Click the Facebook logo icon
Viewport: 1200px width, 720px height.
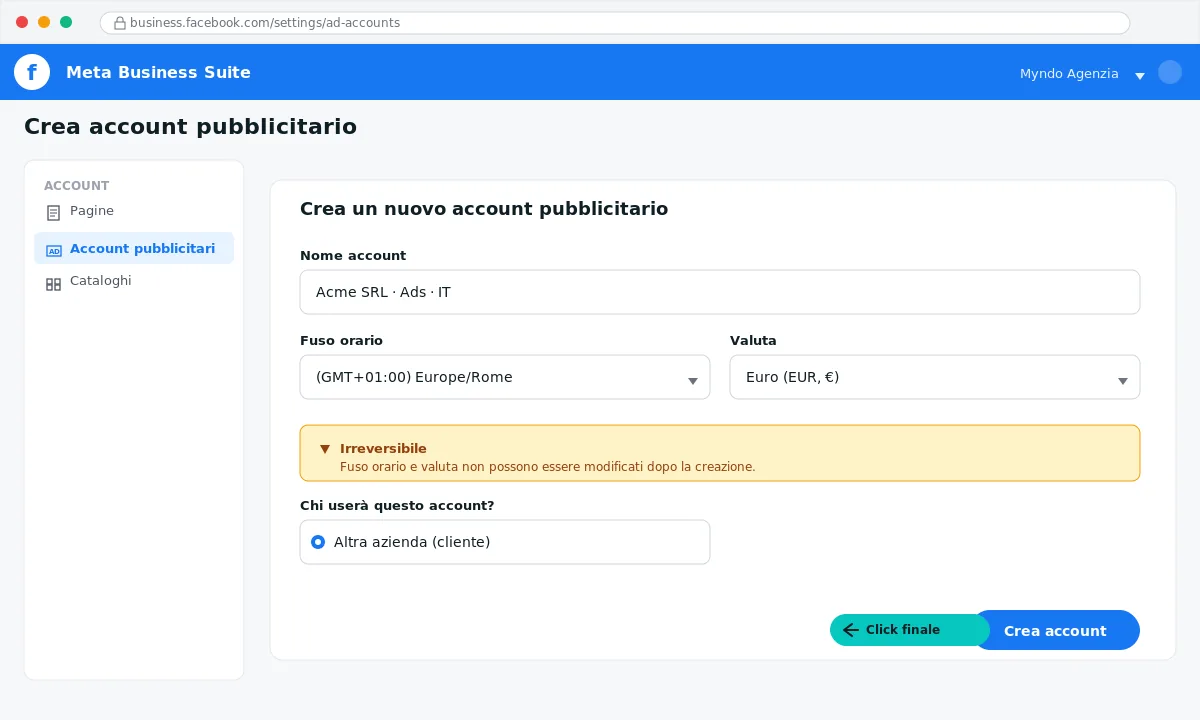coord(32,72)
